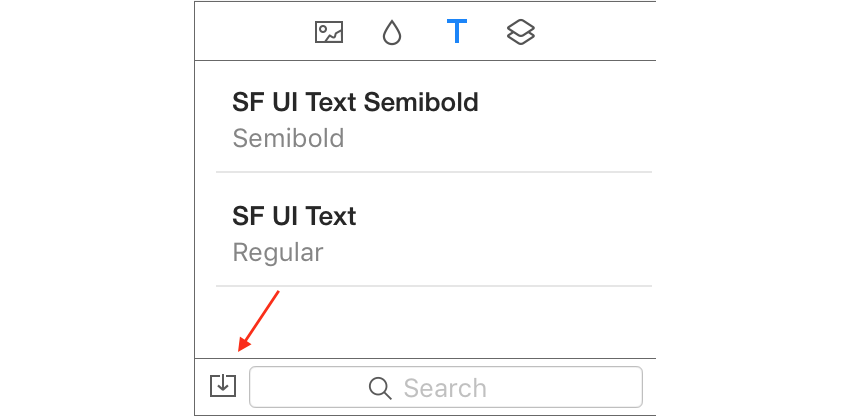Click the gray Regular weight label
Screen dimensions: 850x416
tap(278, 253)
